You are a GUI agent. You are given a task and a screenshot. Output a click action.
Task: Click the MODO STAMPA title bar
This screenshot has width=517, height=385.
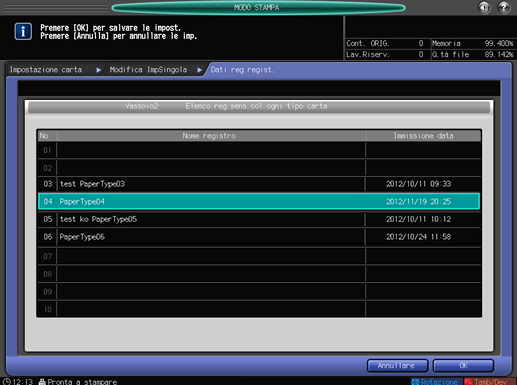click(258, 7)
